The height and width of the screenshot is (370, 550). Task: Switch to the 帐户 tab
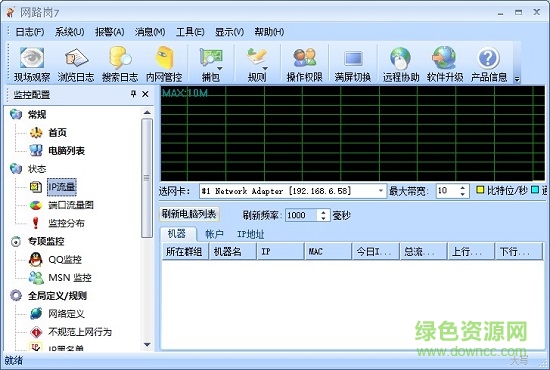pyautogui.click(x=214, y=234)
